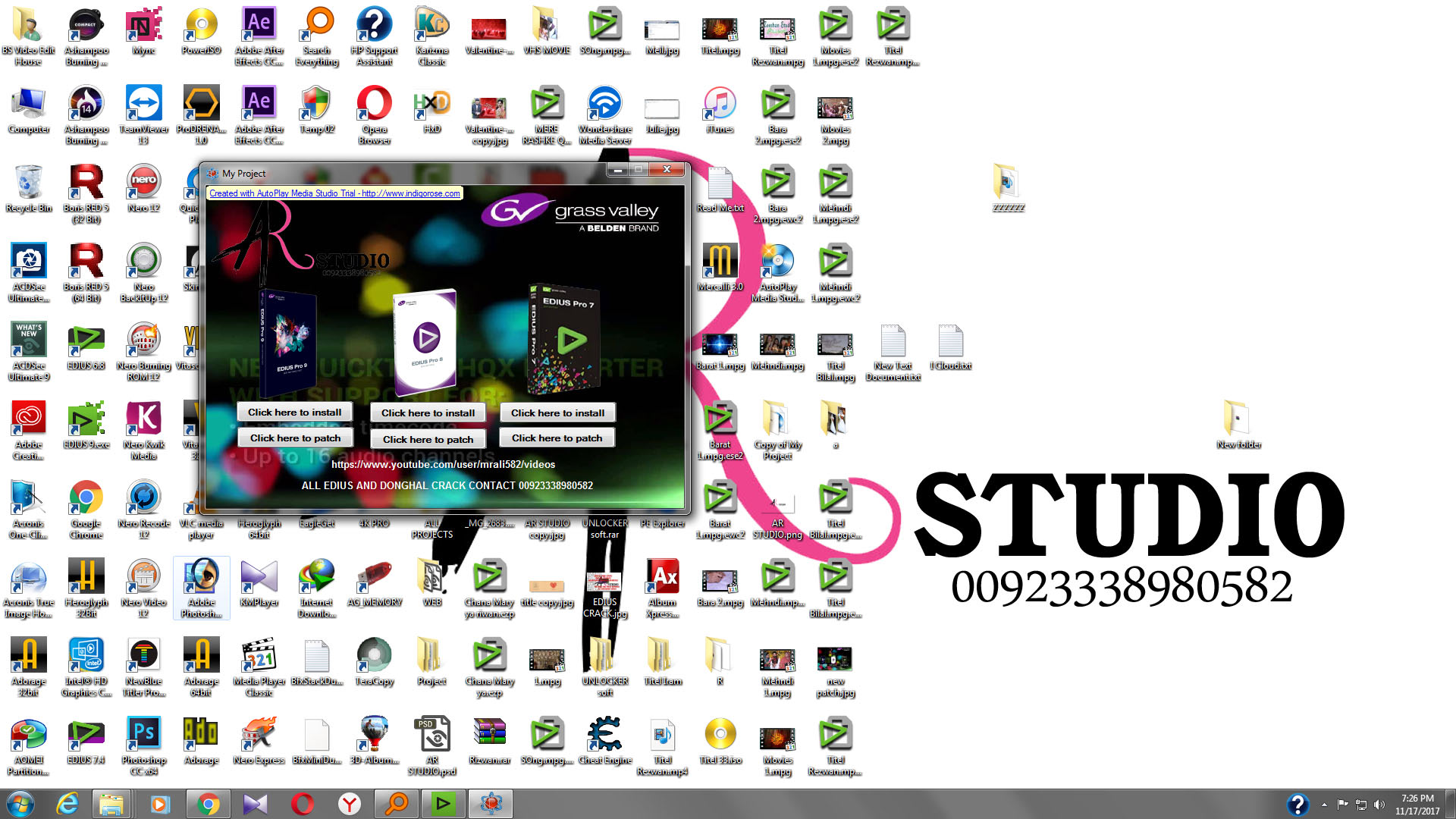Select Boris RED 5 (64 Bit) shortcut
This screenshot has width=1456, height=819.
click(x=86, y=273)
